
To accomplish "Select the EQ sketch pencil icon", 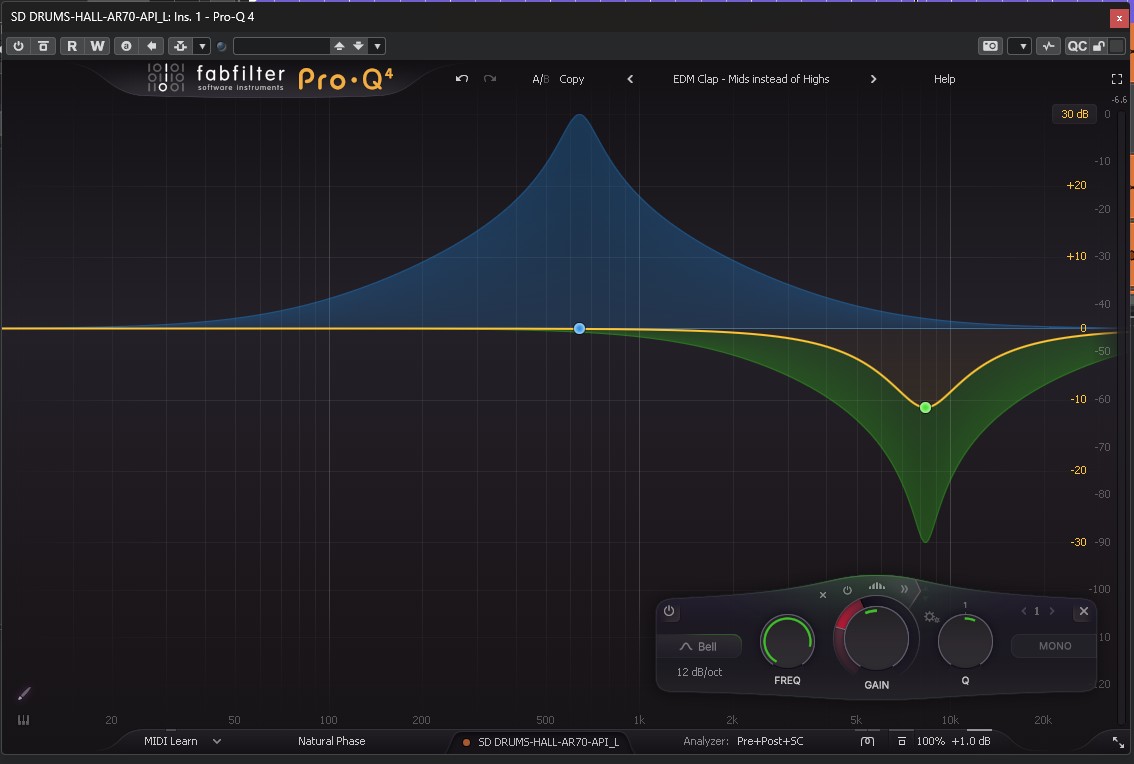I will click(x=24, y=693).
